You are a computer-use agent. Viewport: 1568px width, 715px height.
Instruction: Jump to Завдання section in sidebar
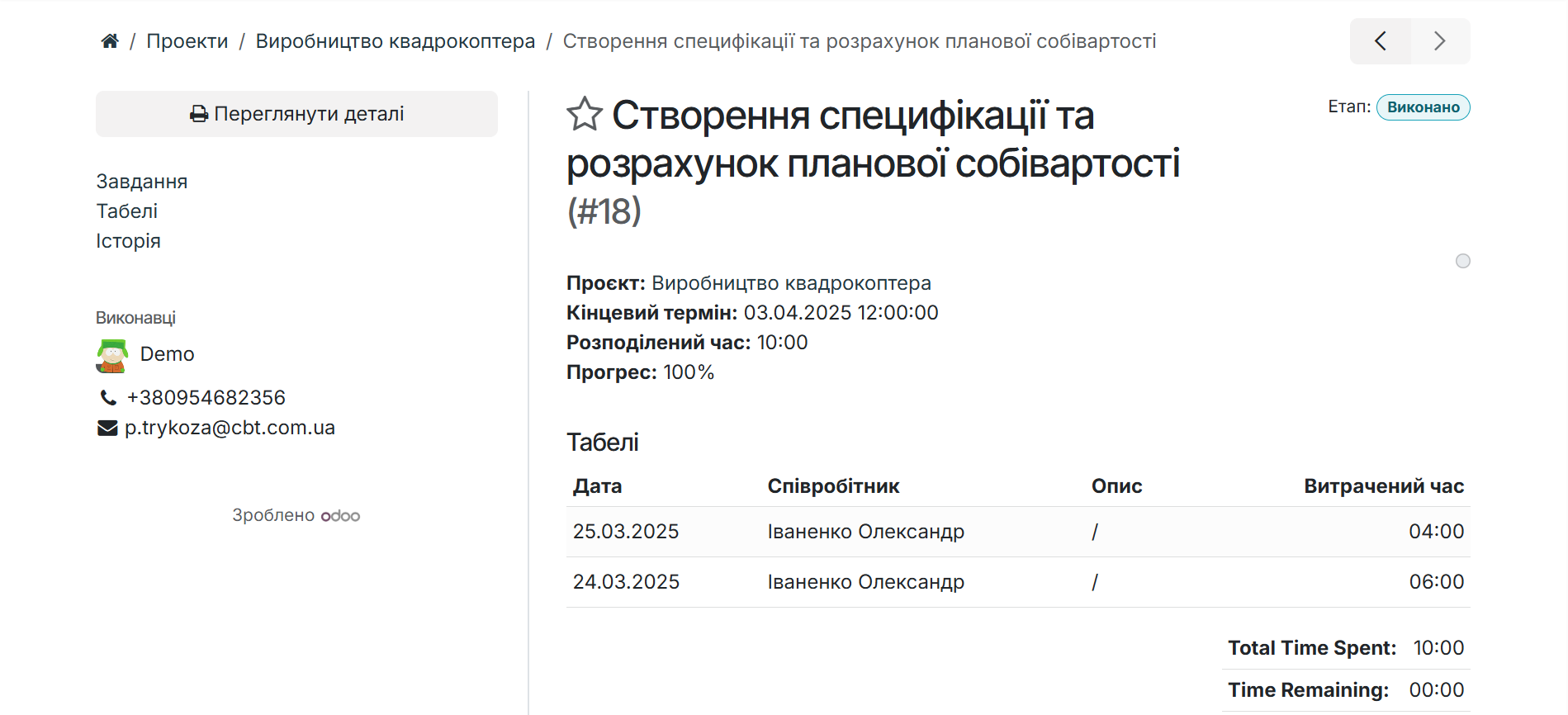coord(142,182)
